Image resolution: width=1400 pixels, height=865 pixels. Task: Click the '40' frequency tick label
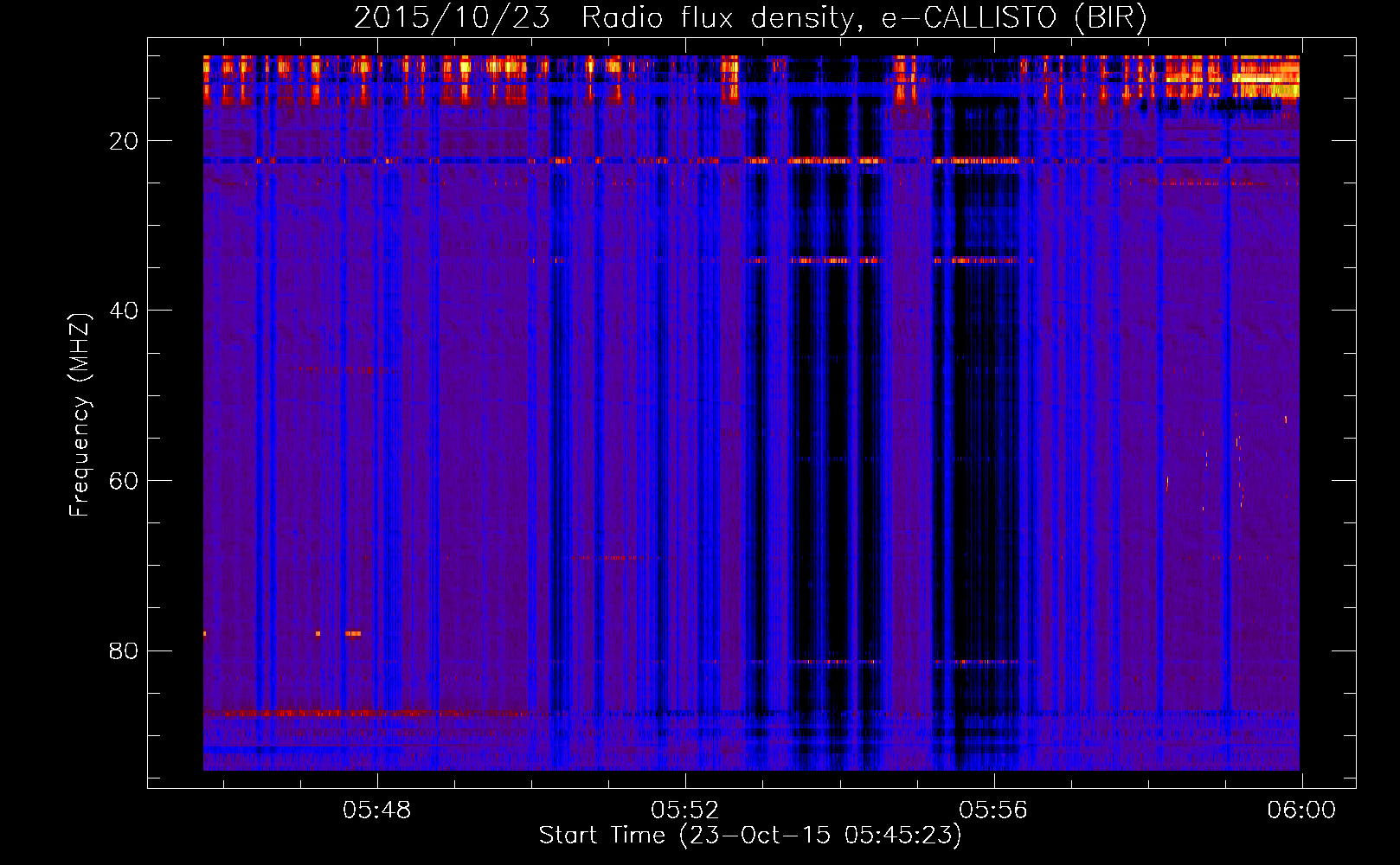point(124,311)
